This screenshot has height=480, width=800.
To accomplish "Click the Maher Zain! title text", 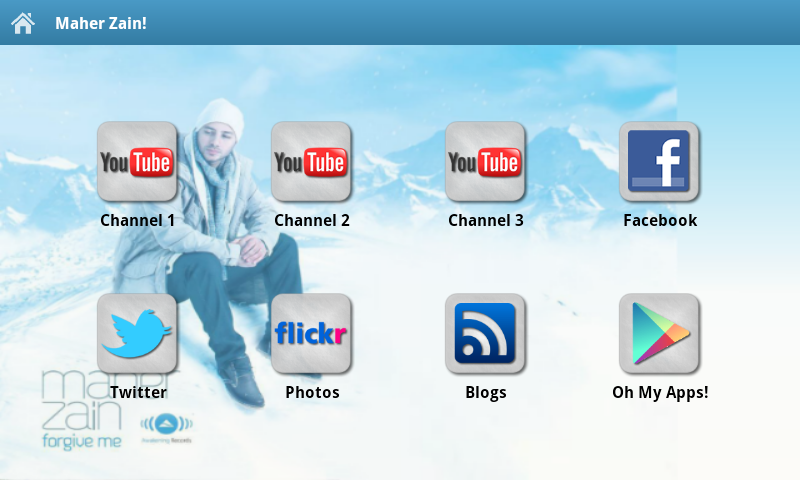I will click(101, 23).
